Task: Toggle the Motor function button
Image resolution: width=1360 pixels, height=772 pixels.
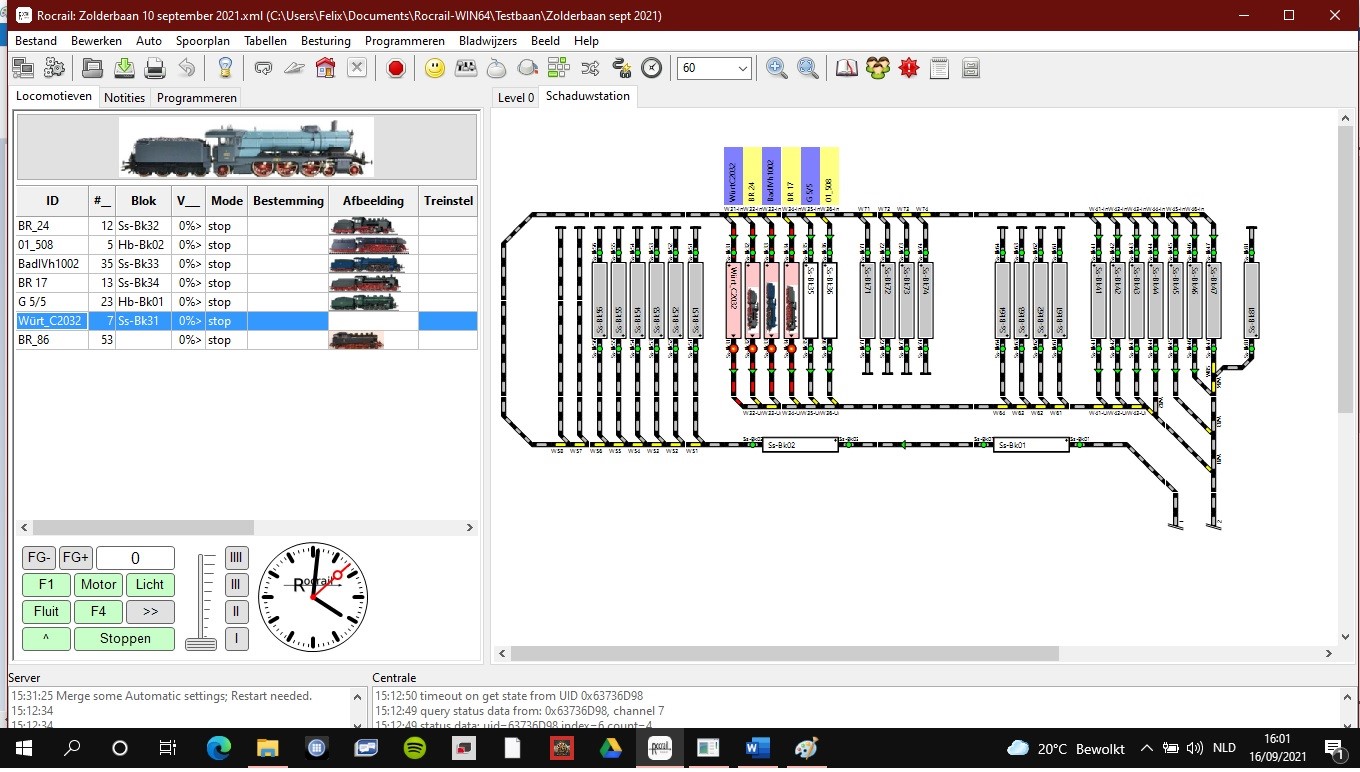Action: (x=99, y=585)
